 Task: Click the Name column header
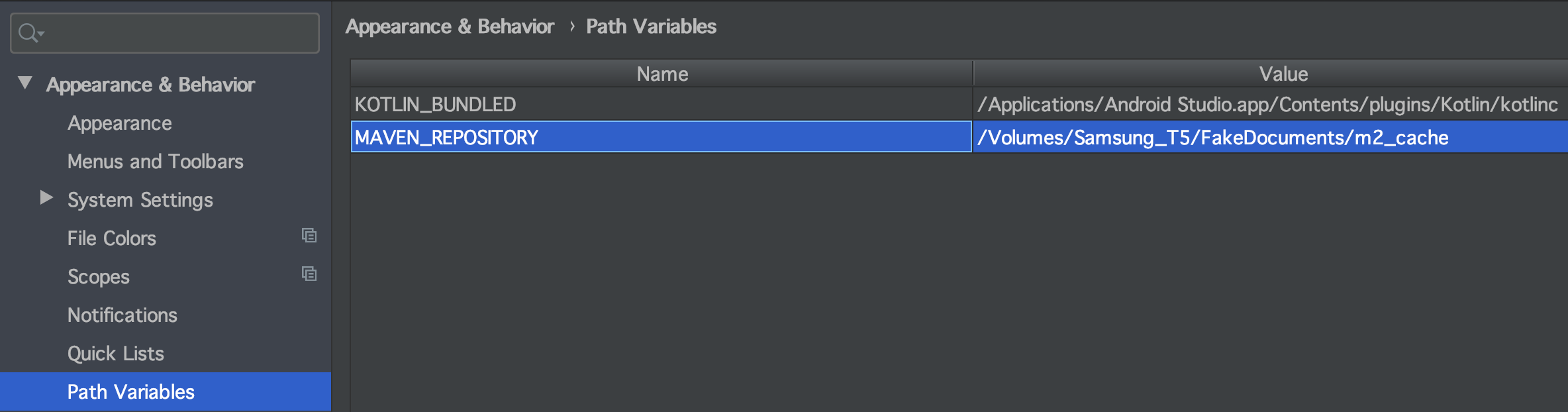pos(662,74)
